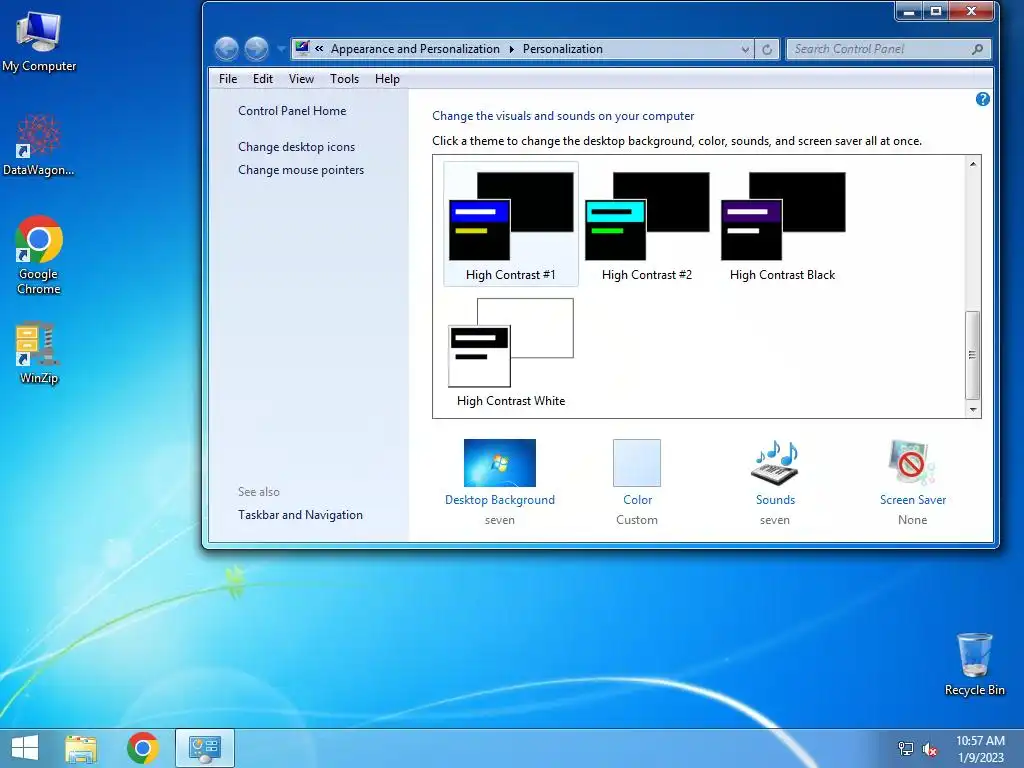
Task: Apply the High Contrast Black theme
Action: point(782,224)
